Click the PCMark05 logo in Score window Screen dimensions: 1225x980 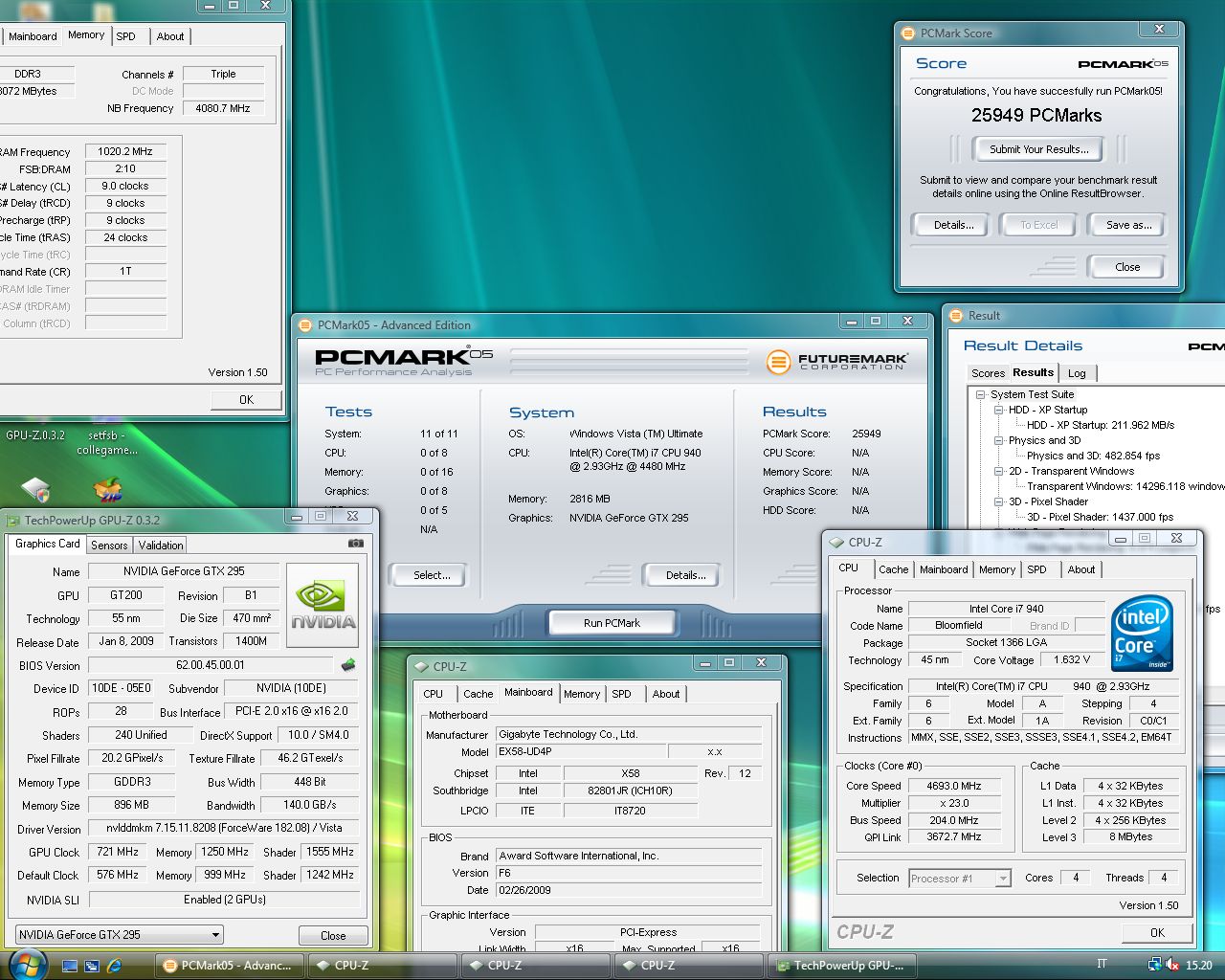pos(1123,64)
